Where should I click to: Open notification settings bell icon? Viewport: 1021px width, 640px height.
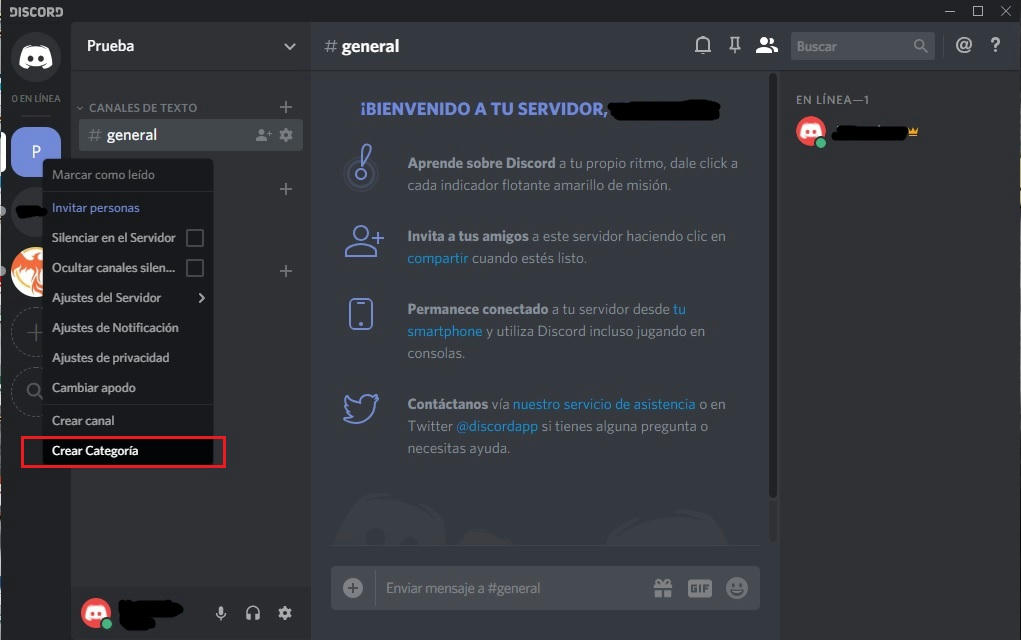703,46
